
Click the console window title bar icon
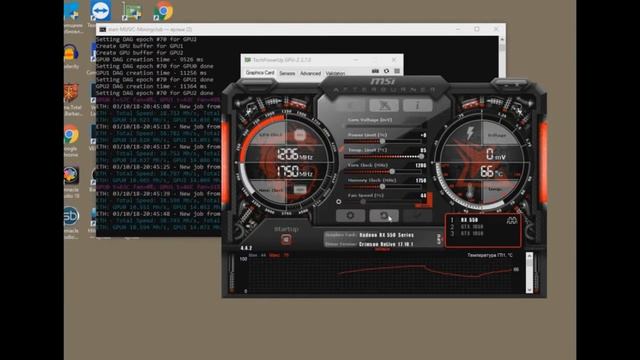pyautogui.click(x=103, y=29)
